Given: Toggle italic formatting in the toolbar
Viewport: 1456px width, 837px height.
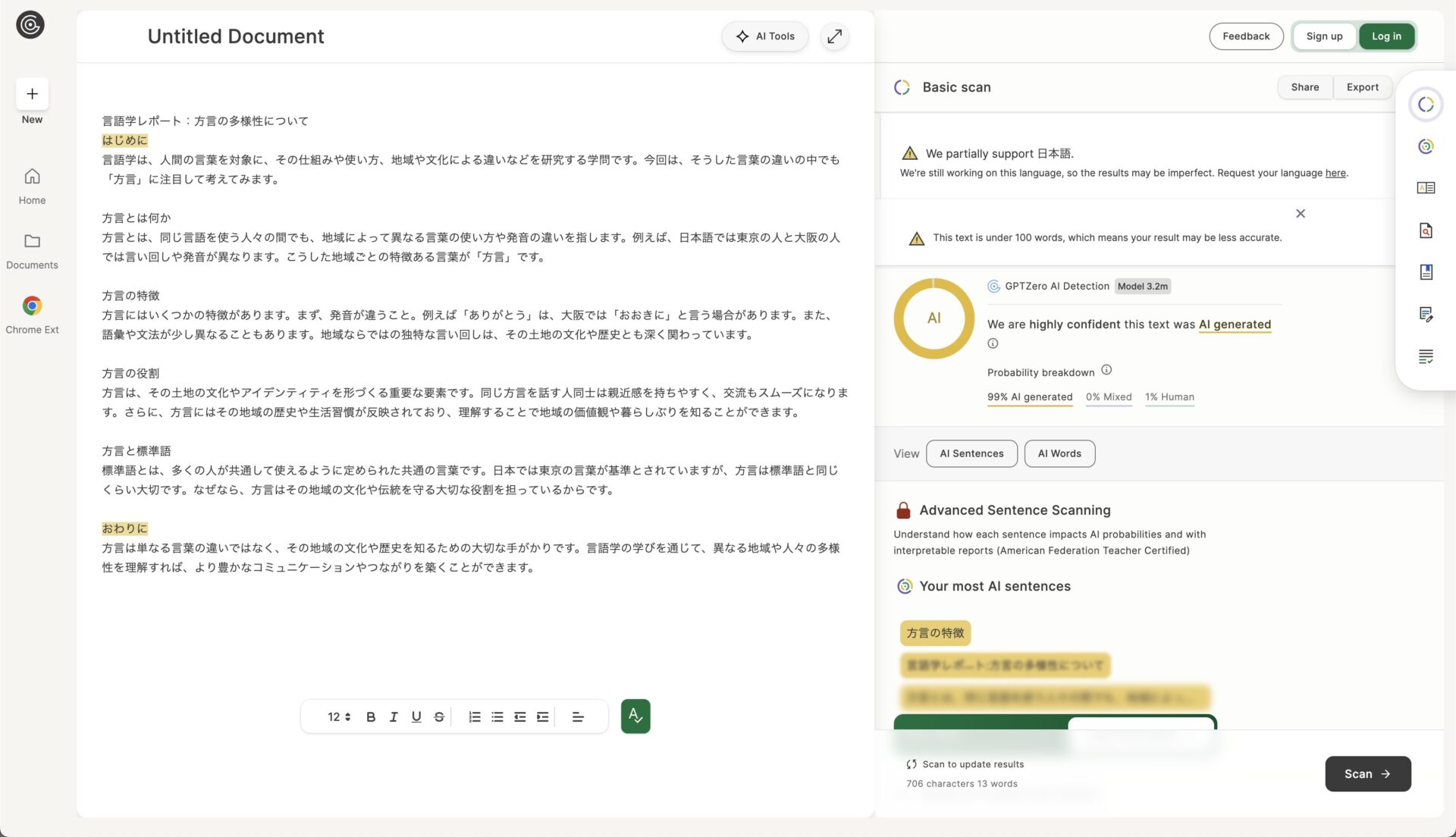Looking at the screenshot, I should [393, 716].
